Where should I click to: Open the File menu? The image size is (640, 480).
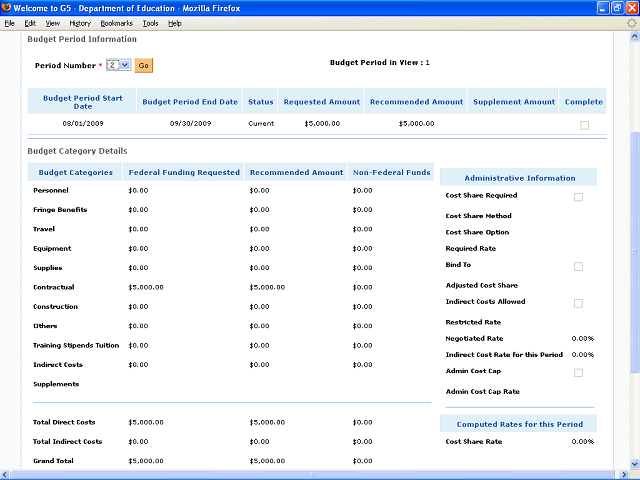[10, 22]
